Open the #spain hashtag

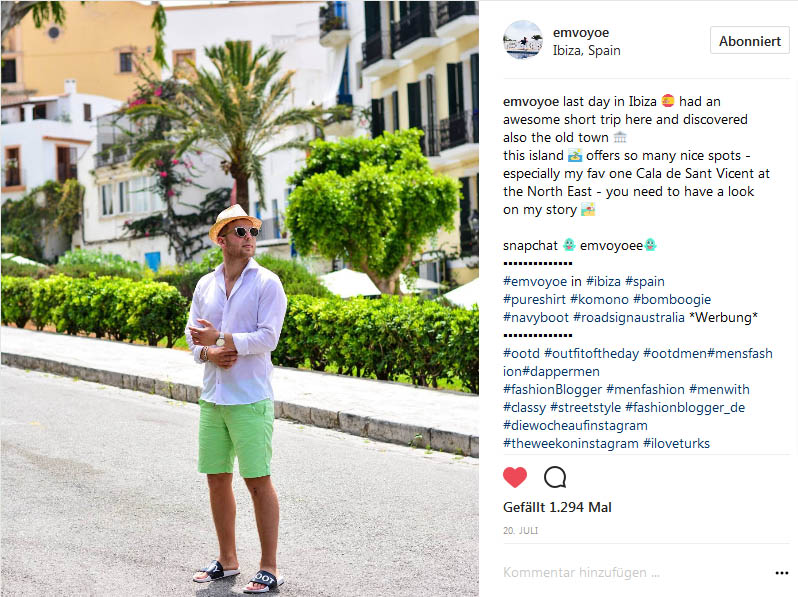645,281
